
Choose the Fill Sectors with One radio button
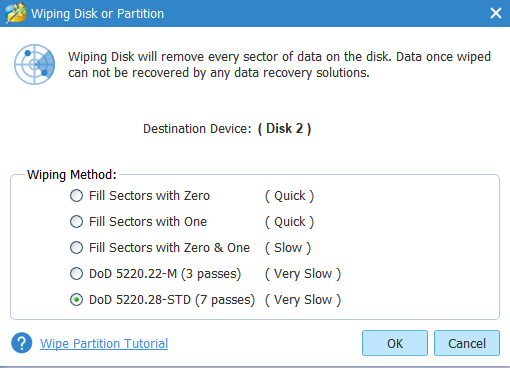(76, 222)
